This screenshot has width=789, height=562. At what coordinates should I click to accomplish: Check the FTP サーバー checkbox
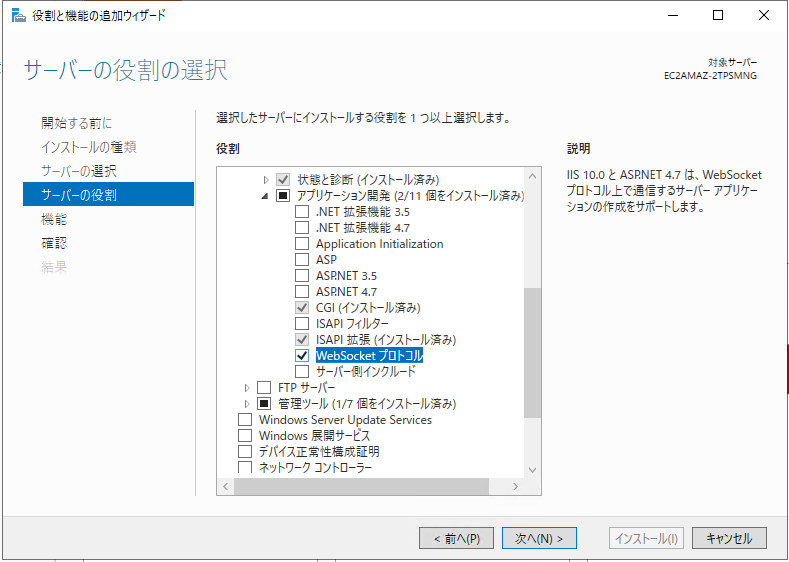coord(264,388)
